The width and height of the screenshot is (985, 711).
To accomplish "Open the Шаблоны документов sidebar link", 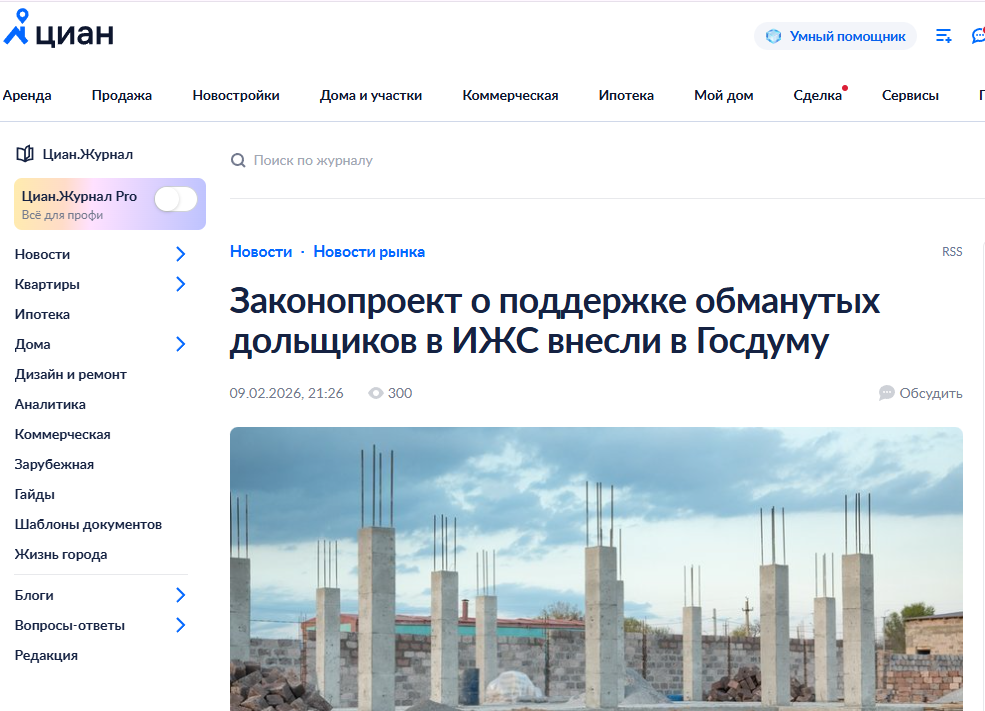I will pos(88,524).
